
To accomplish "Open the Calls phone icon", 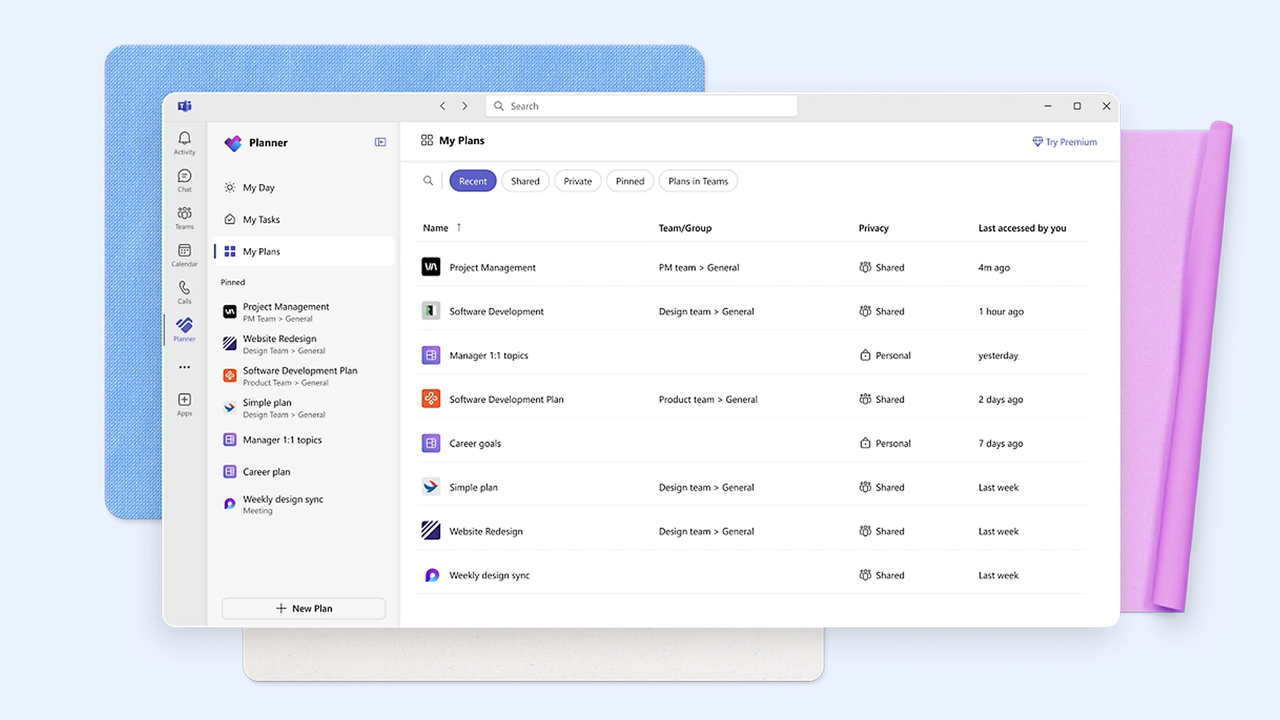I will 184,288.
